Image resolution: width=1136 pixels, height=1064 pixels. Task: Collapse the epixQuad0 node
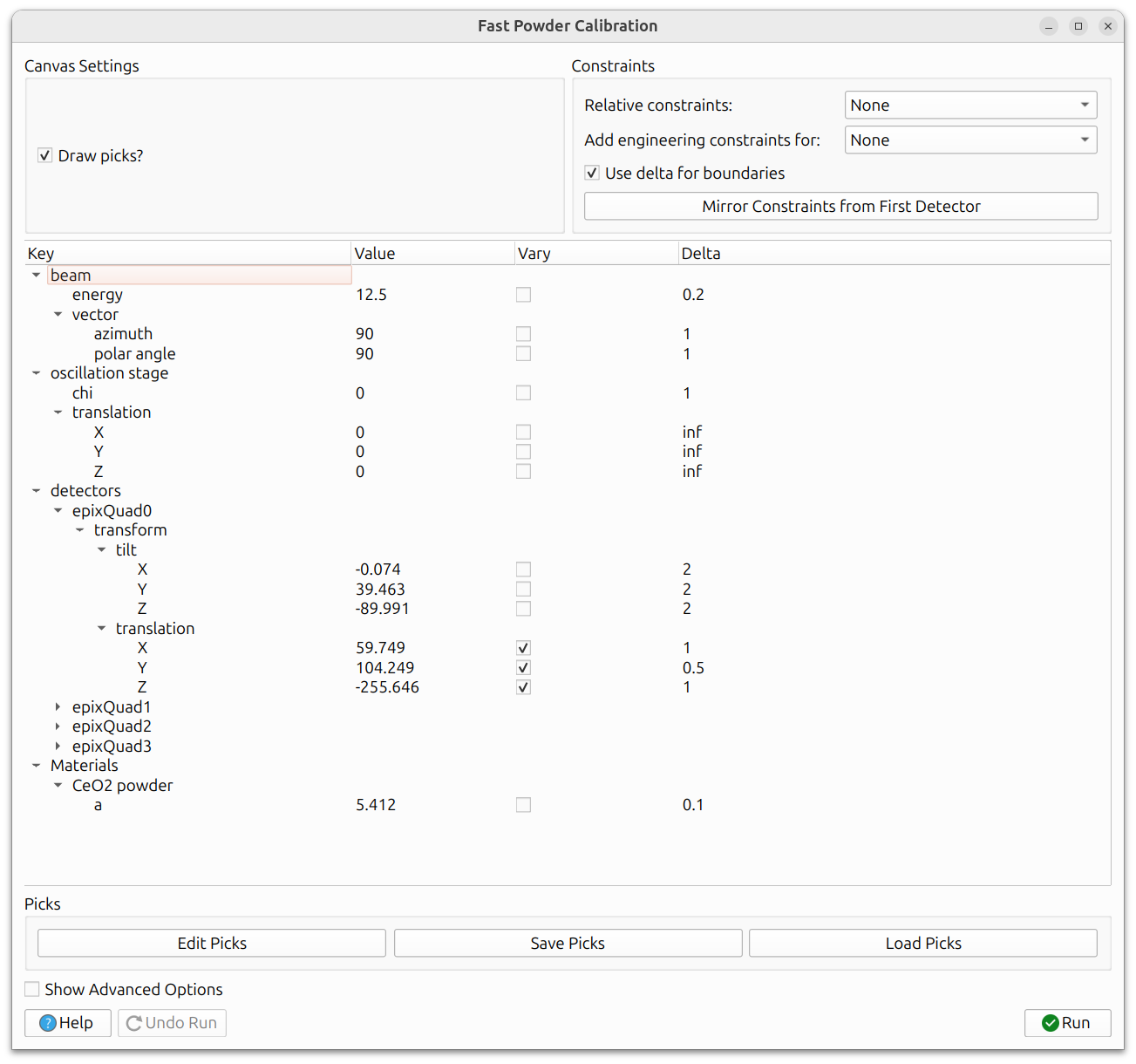tap(58, 510)
